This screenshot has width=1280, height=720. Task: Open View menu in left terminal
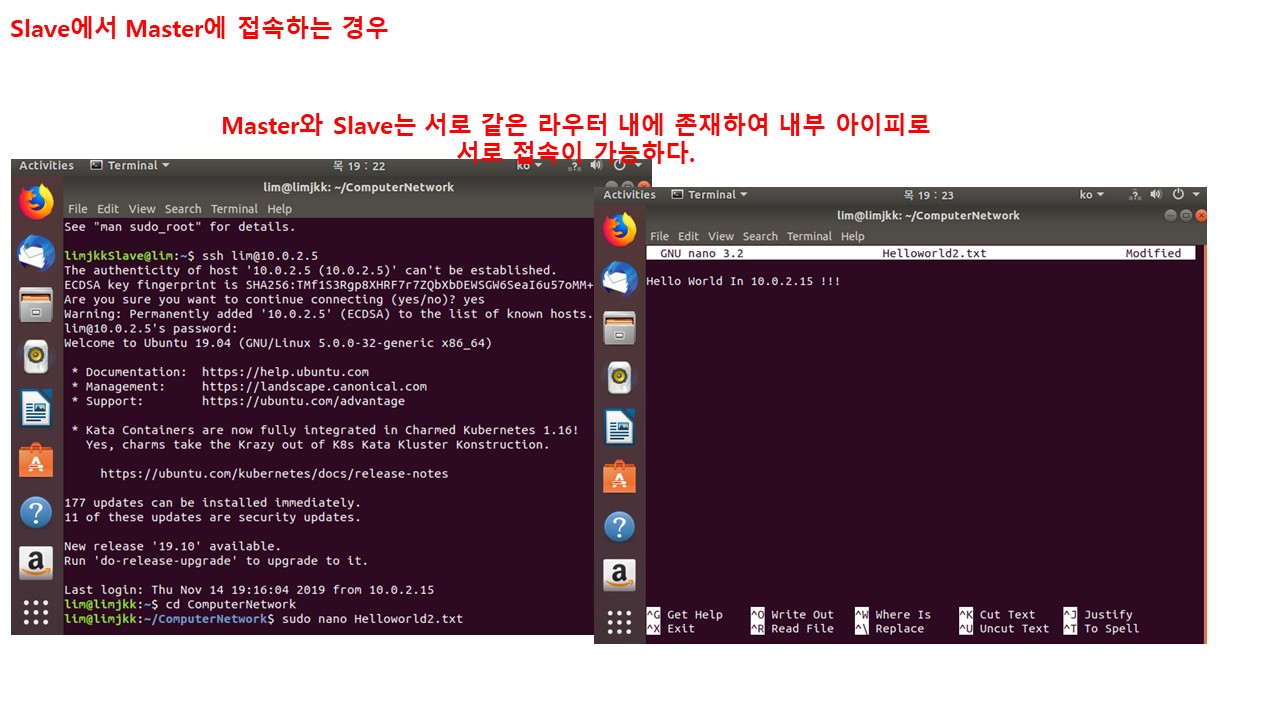pos(142,209)
